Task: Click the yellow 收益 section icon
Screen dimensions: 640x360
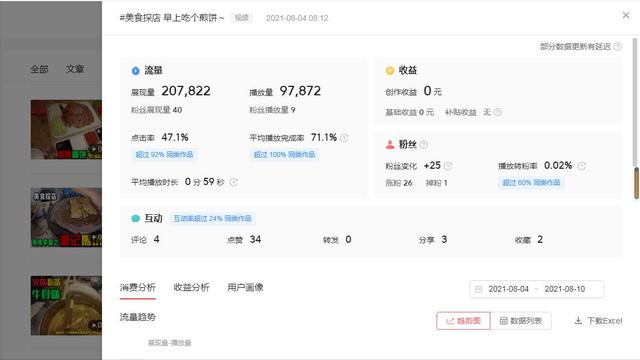Action: (x=390, y=71)
